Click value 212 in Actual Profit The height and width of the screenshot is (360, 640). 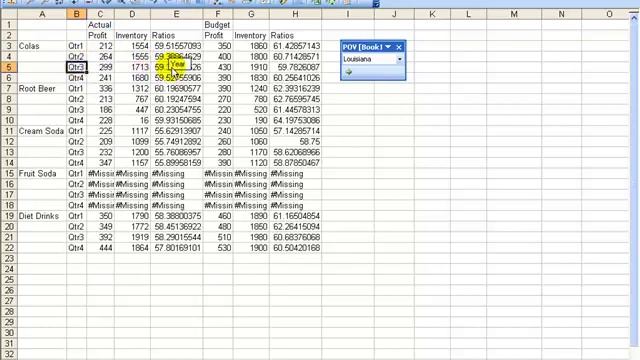point(100,46)
